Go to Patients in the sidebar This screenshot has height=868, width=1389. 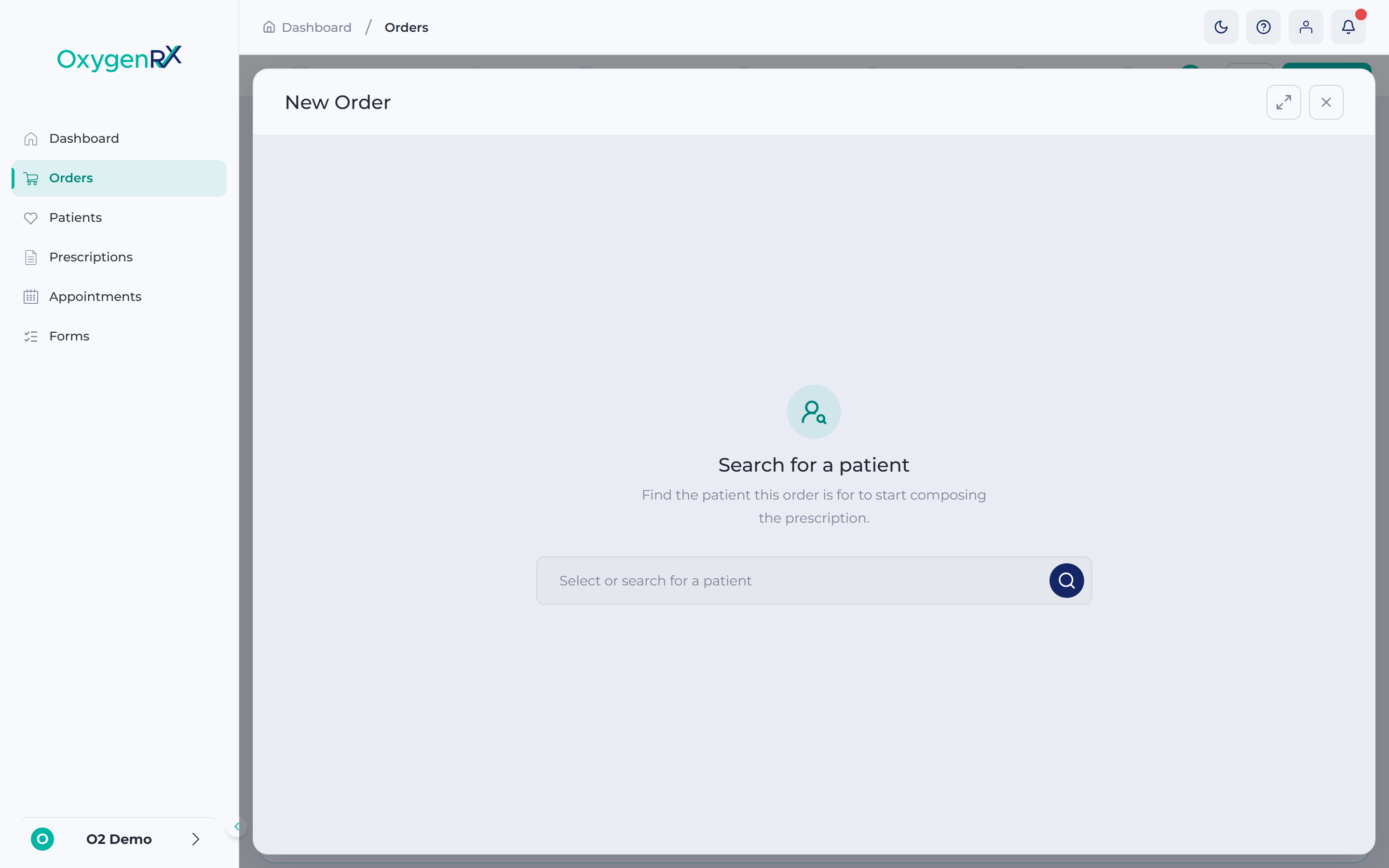point(119,217)
